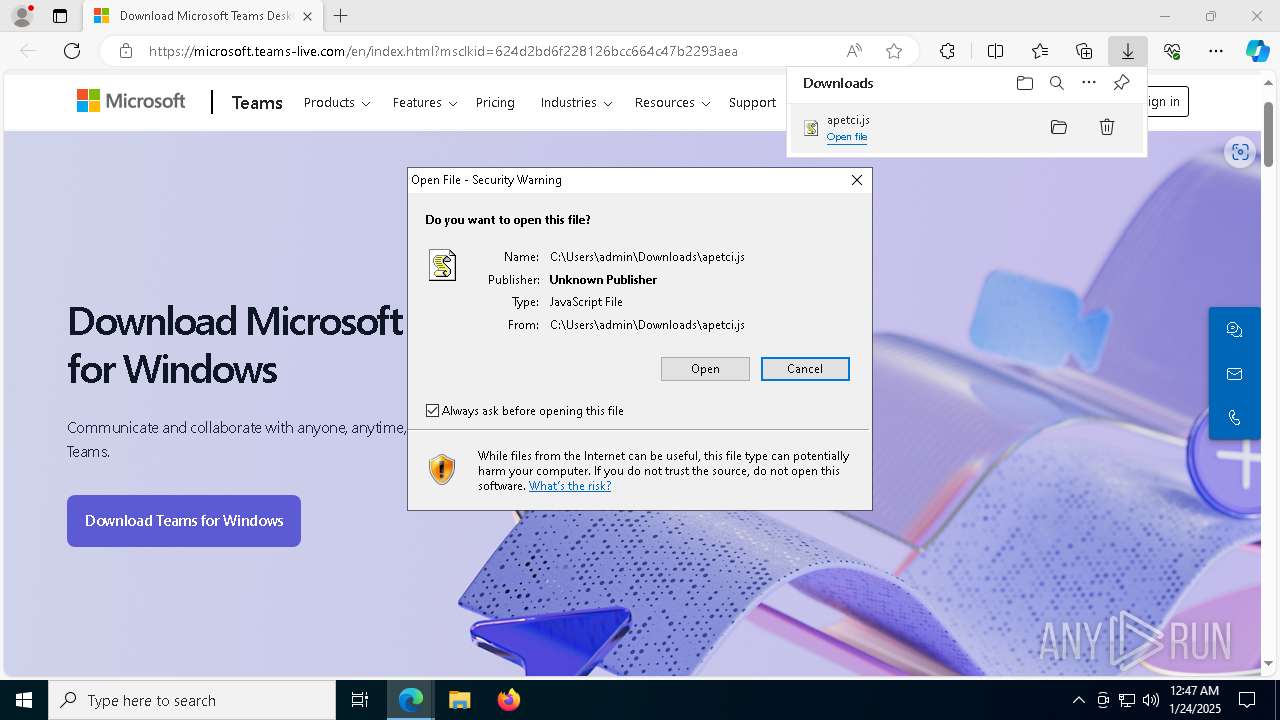The image size is (1280, 720).
Task: Close the Download Microsoft Teams tab
Action: click(x=307, y=16)
